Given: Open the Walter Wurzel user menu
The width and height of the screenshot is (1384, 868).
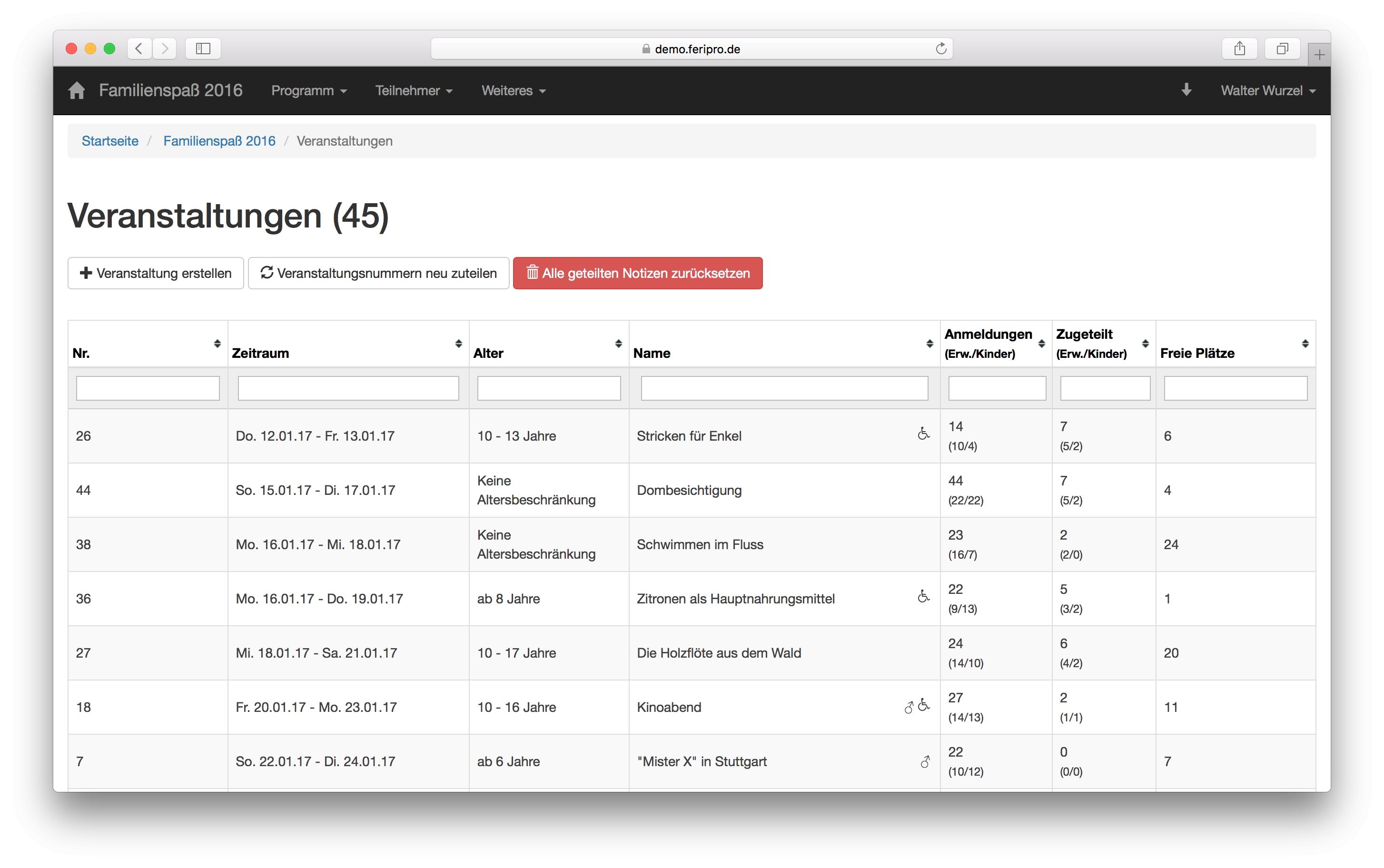Looking at the screenshot, I should 1267,91.
